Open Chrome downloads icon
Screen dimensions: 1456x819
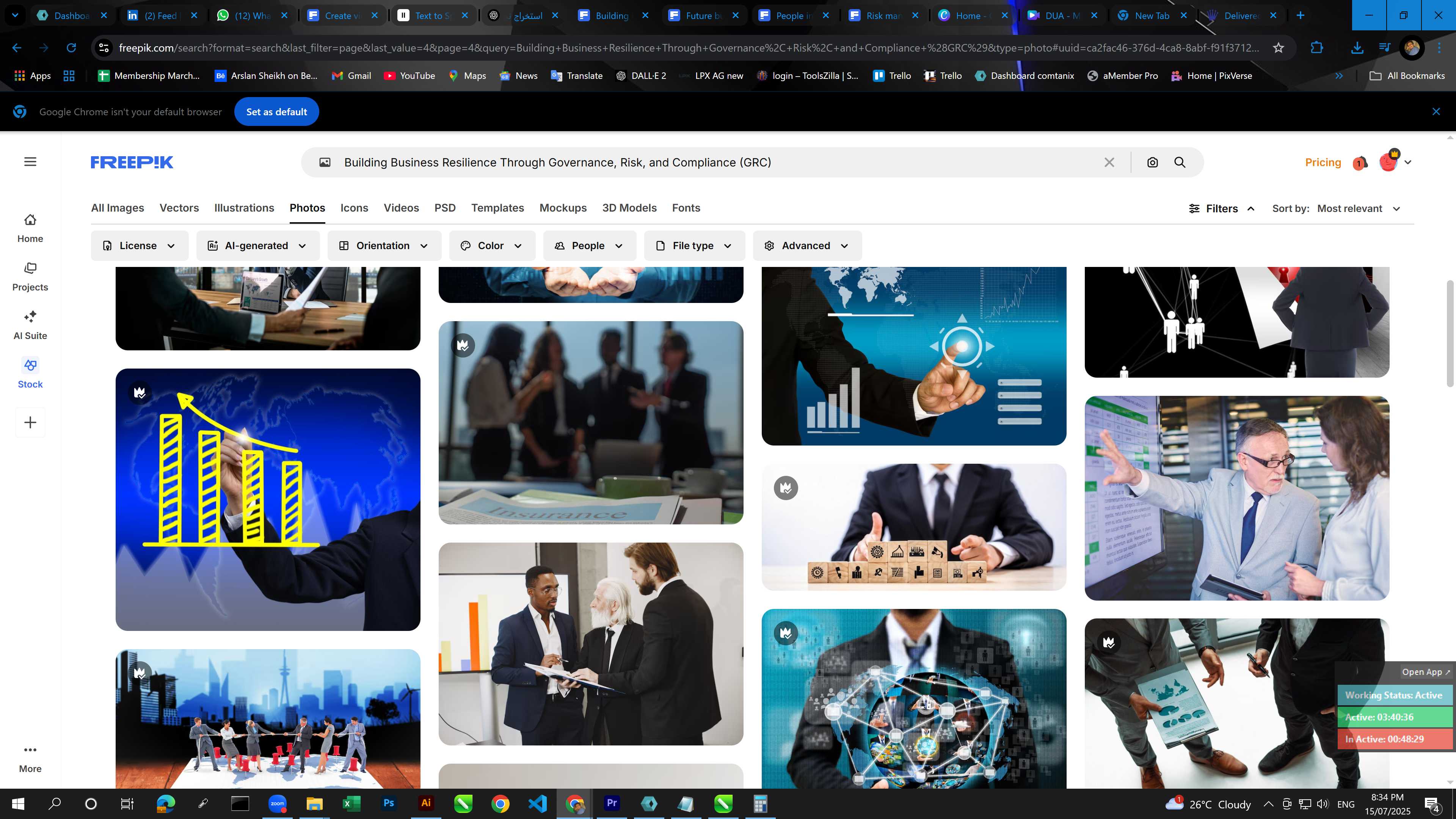pyautogui.click(x=1357, y=48)
